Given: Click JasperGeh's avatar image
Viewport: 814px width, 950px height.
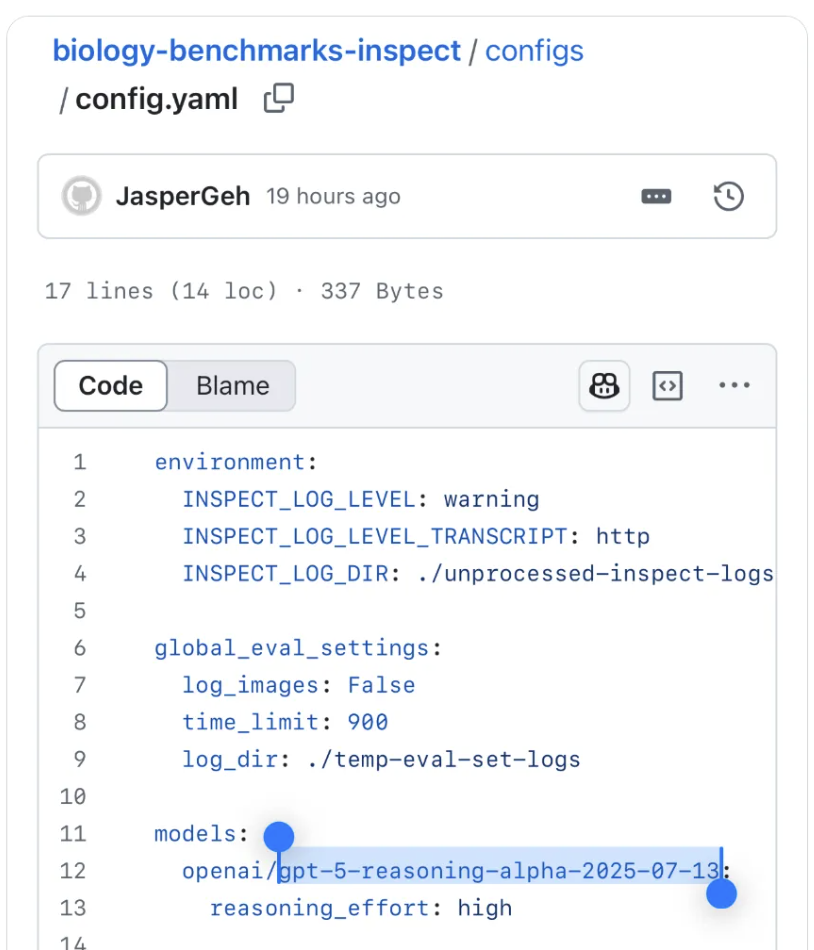Looking at the screenshot, I should pos(82,196).
